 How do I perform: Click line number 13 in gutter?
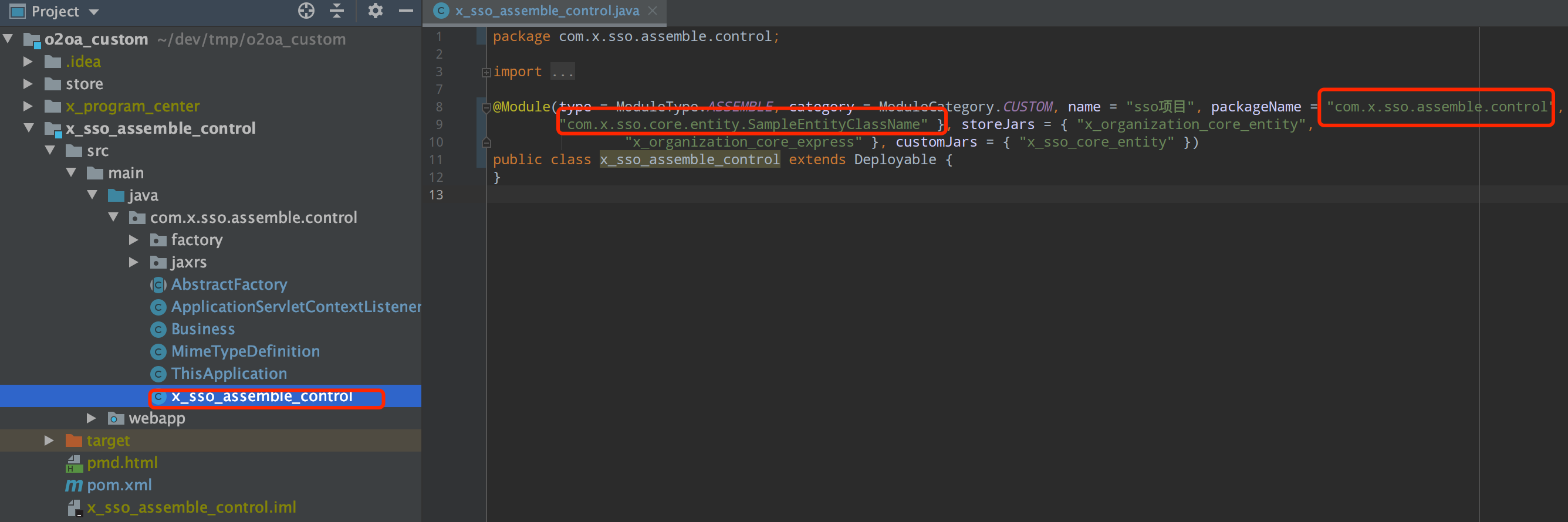[437, 195]
